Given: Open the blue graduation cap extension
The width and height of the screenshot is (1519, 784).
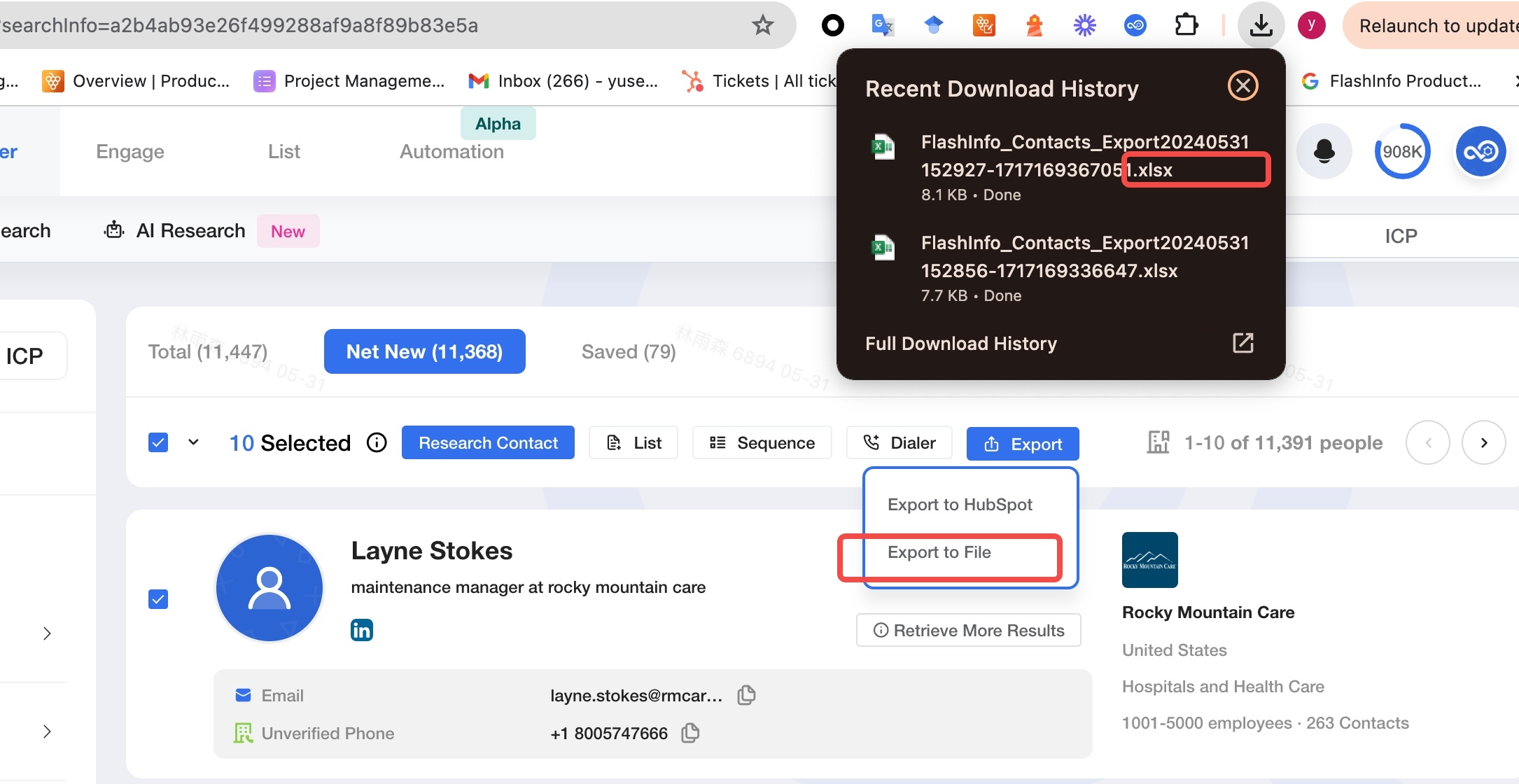Looking at the screenshot, I should (x=933, y=25).
